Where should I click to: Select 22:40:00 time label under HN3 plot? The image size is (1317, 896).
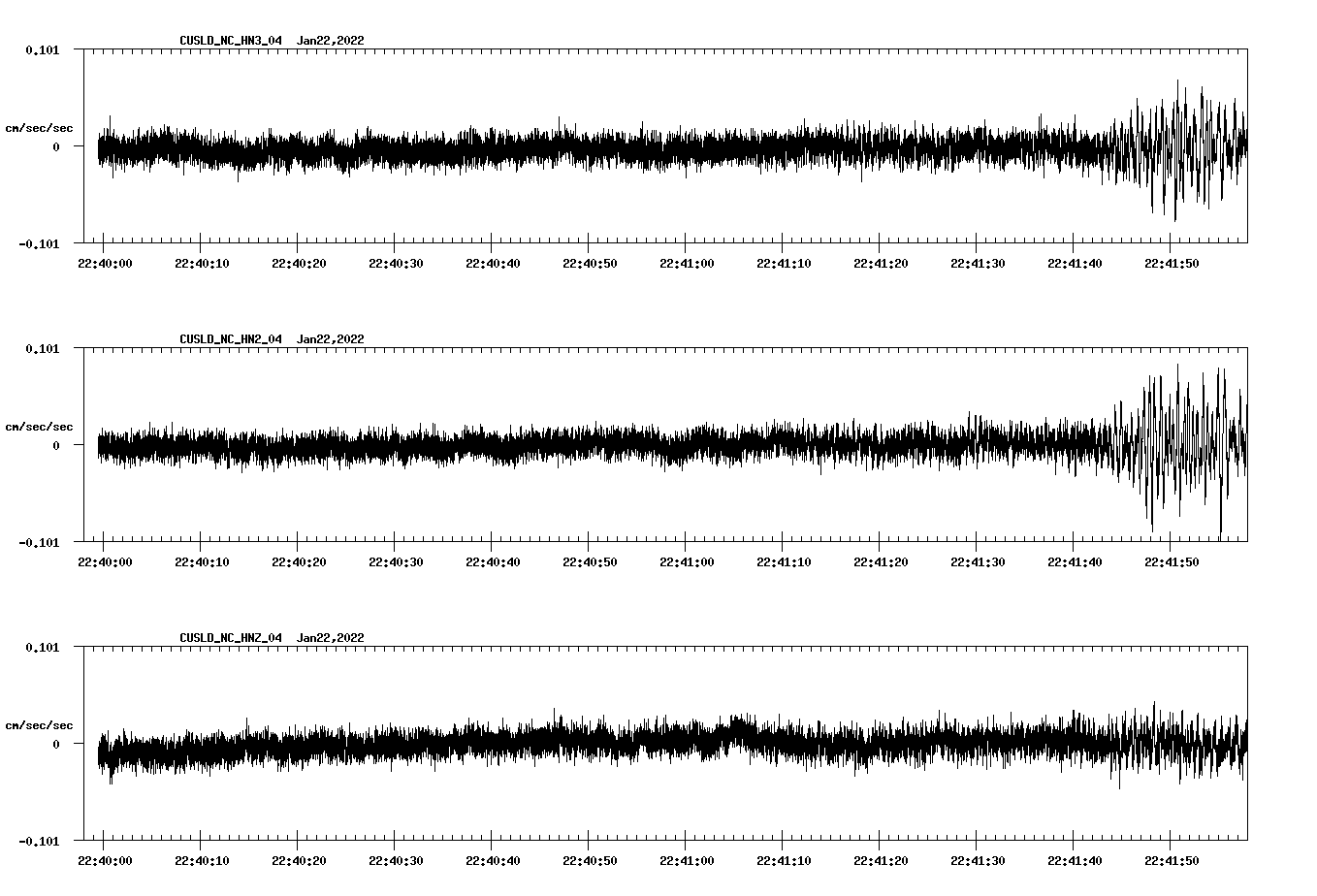pyautogui.click(x=104, y=264)
